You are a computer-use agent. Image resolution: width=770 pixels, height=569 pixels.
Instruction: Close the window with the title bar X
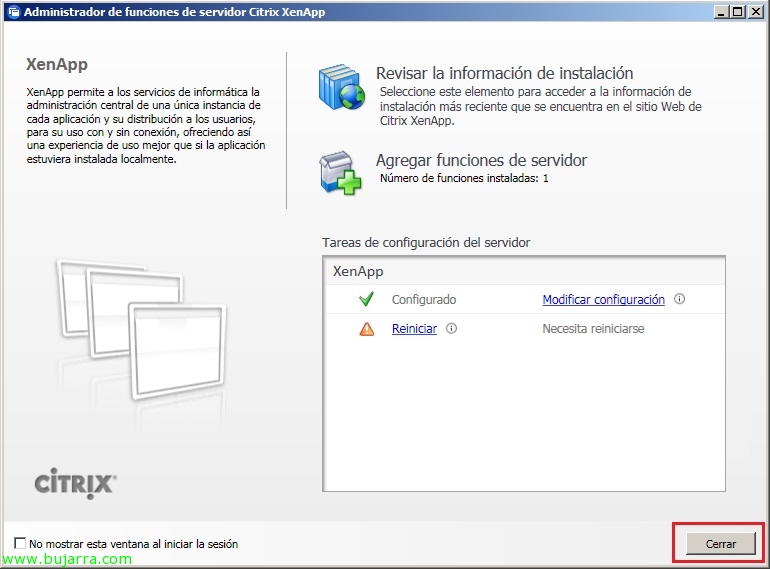[x=755, y=12]
